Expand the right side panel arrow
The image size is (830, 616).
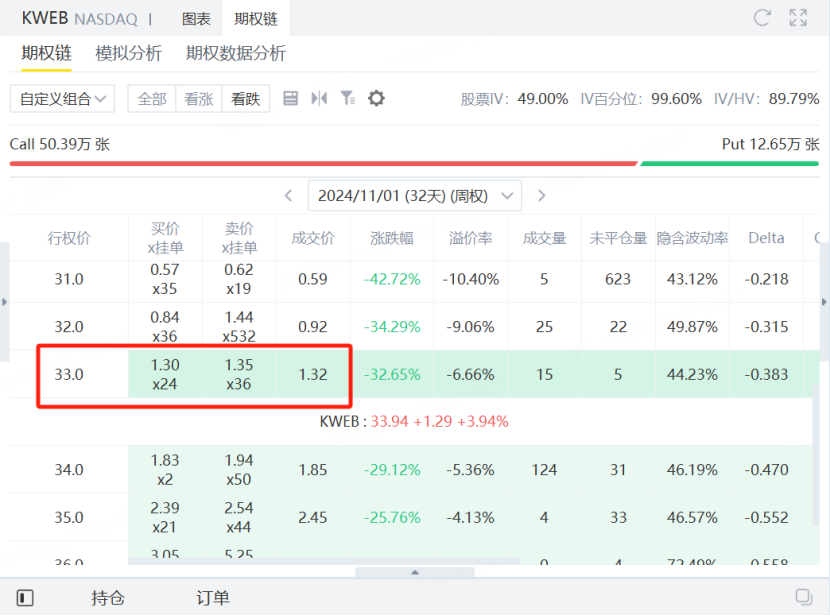pyautogui.click(x=824, y=302)
